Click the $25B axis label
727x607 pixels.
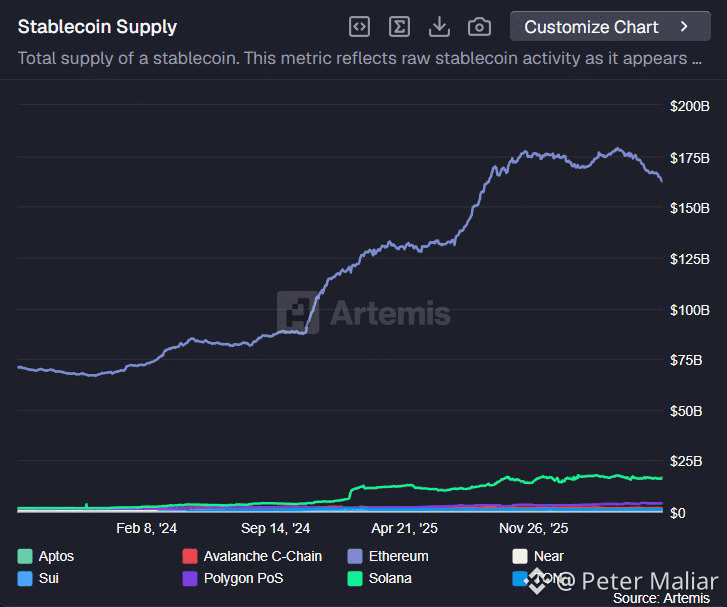(686, 461)
